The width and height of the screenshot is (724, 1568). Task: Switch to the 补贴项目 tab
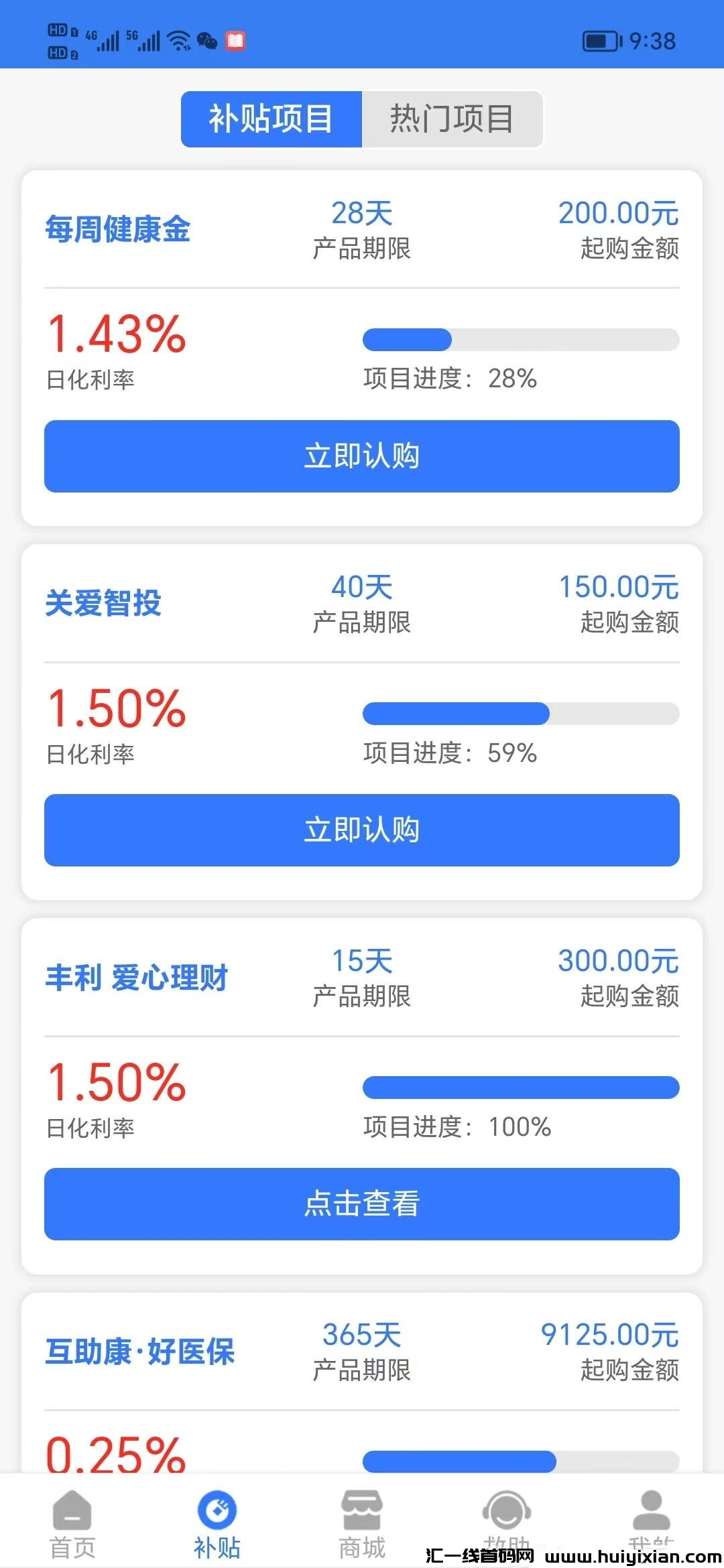tap(271, 119)
